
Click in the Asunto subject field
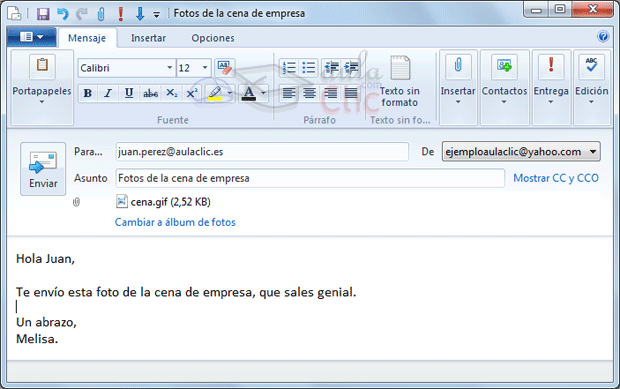pos(310,178)
